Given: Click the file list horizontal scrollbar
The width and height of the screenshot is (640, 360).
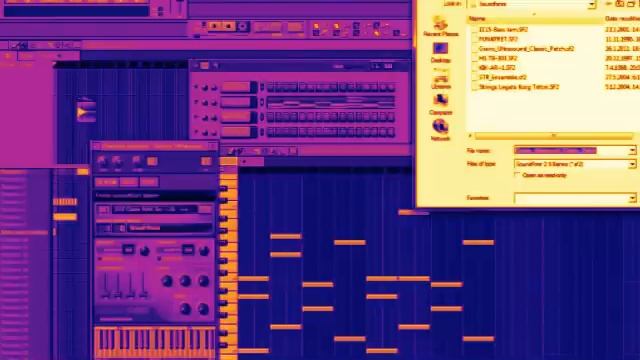Looking at the screenshot, I should tap(553, 136).
